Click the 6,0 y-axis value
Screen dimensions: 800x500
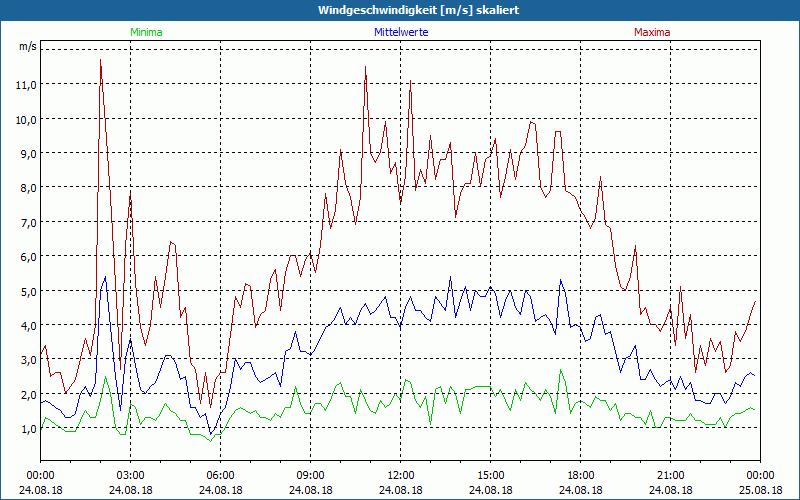pyautogui.click(x=29, y=257)
